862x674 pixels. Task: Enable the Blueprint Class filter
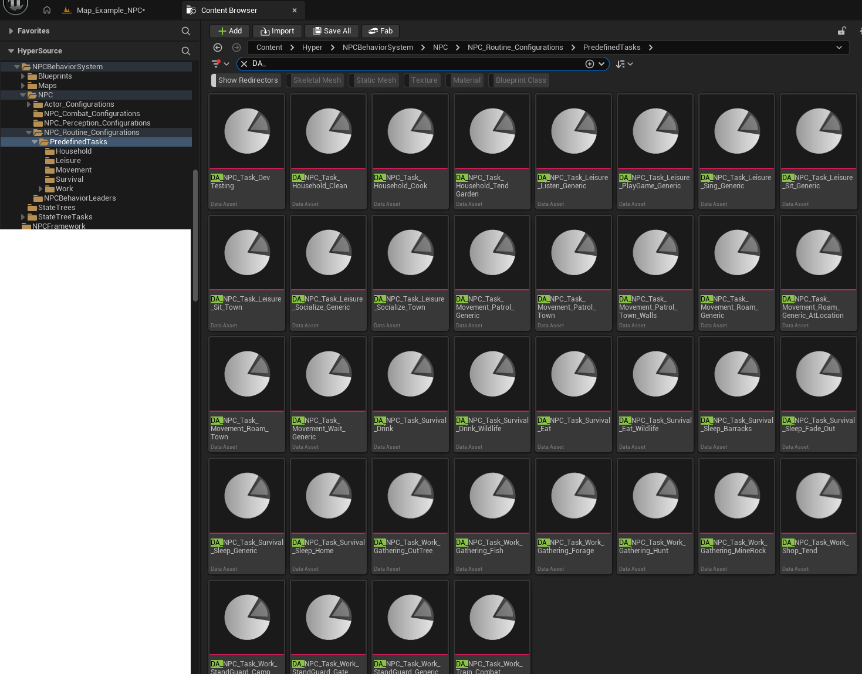[x=521, y=80]
